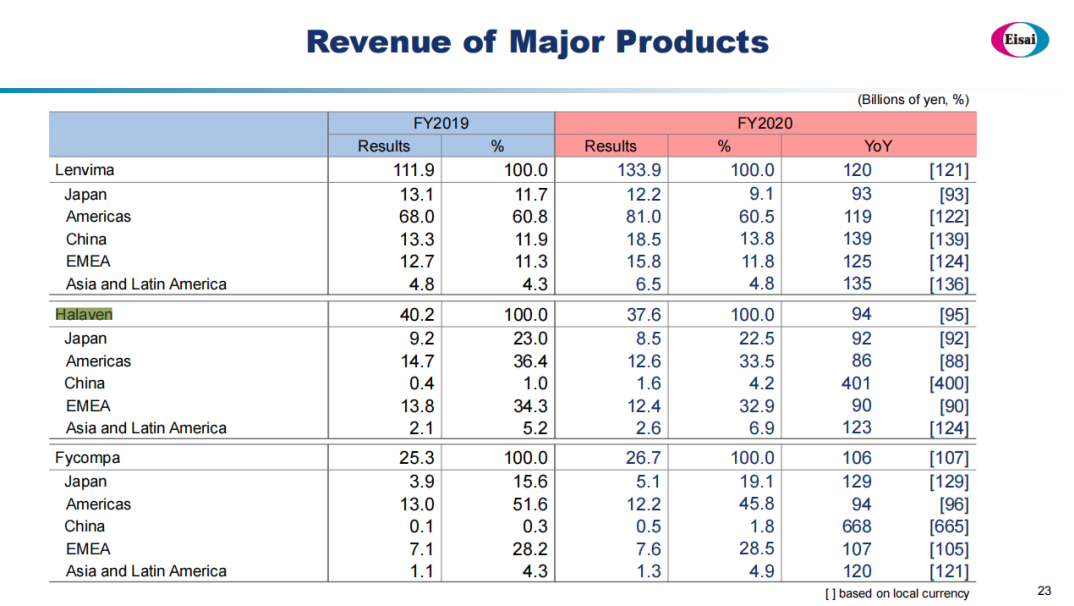The height and width of the screenshot is (606, 1074).
Task: Click Asia and Latin America under Halaven
Action: coord(146,428)
